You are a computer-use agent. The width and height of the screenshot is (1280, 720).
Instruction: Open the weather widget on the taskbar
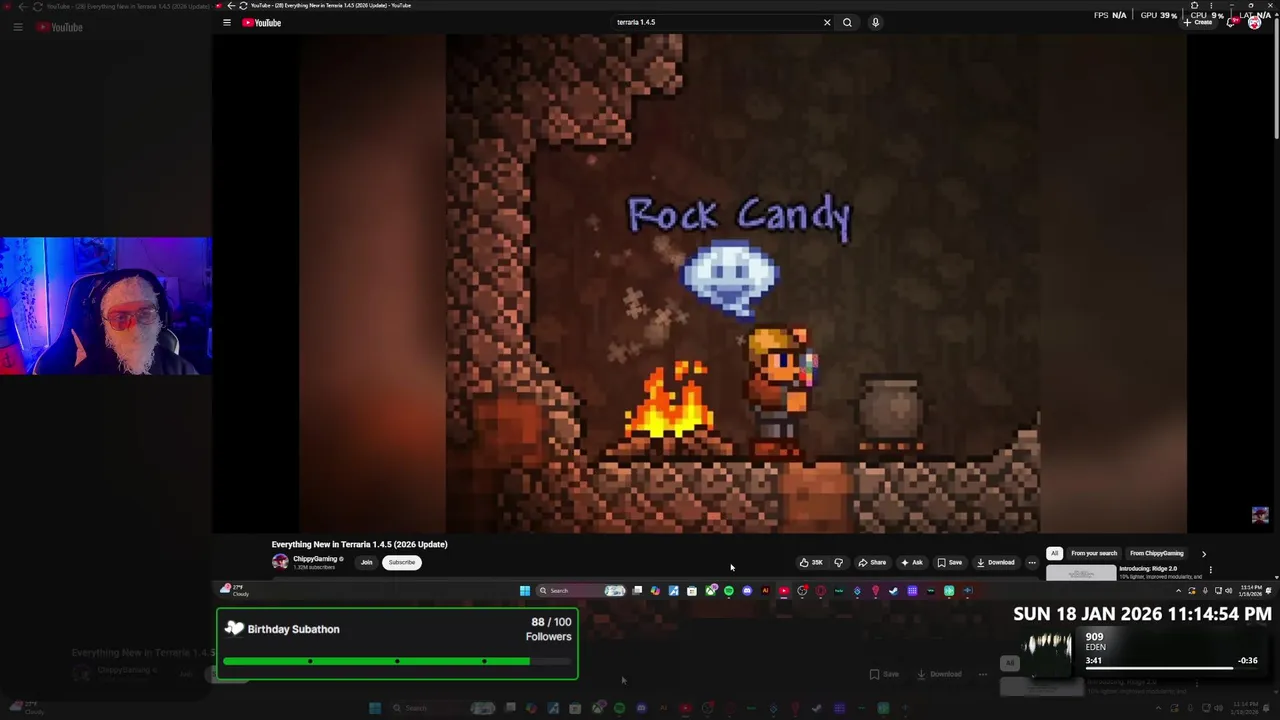point(235,590)
